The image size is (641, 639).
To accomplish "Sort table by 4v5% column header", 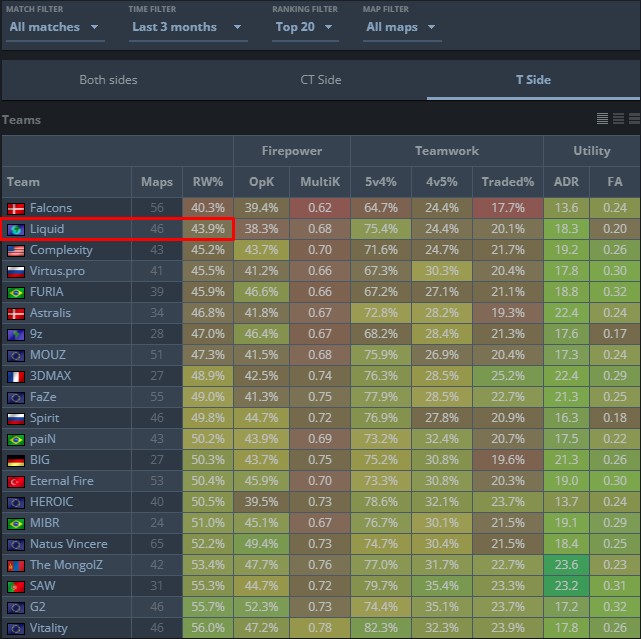I will [442, 182].
